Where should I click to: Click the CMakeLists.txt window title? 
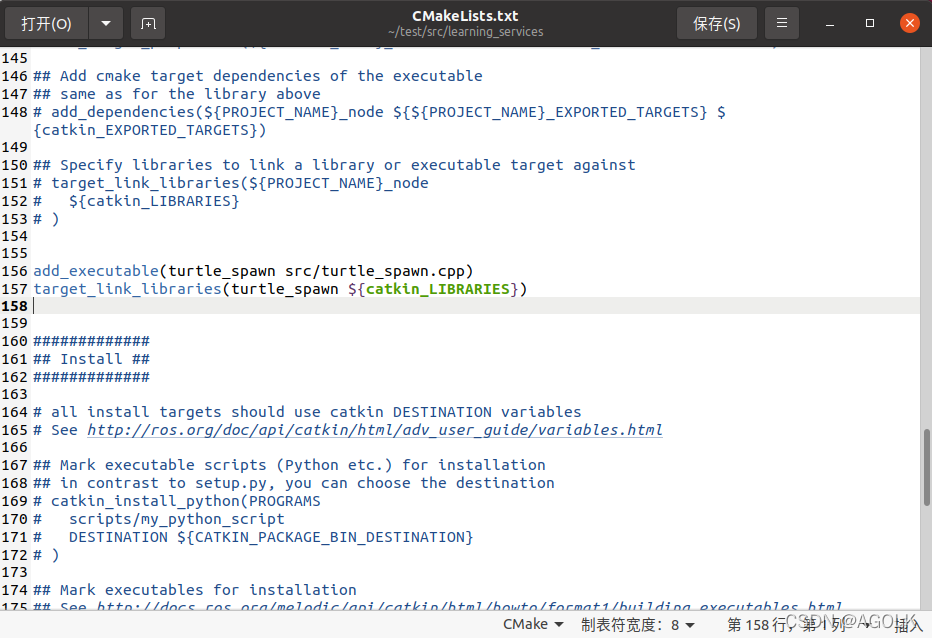(465, 16)
